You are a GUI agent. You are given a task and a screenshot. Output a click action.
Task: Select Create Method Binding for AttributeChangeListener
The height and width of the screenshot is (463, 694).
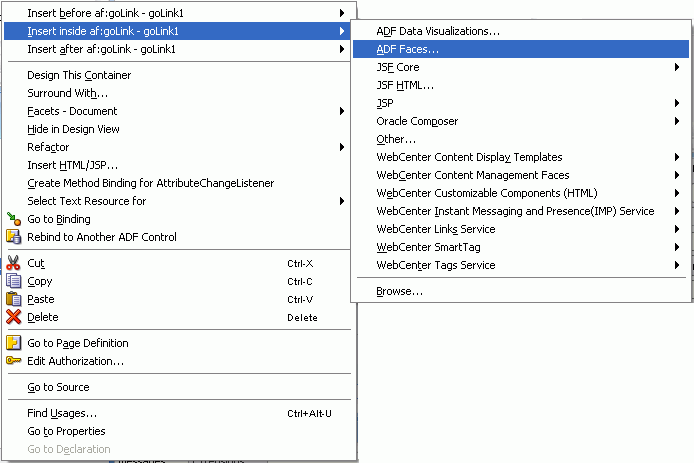(177, 183)
